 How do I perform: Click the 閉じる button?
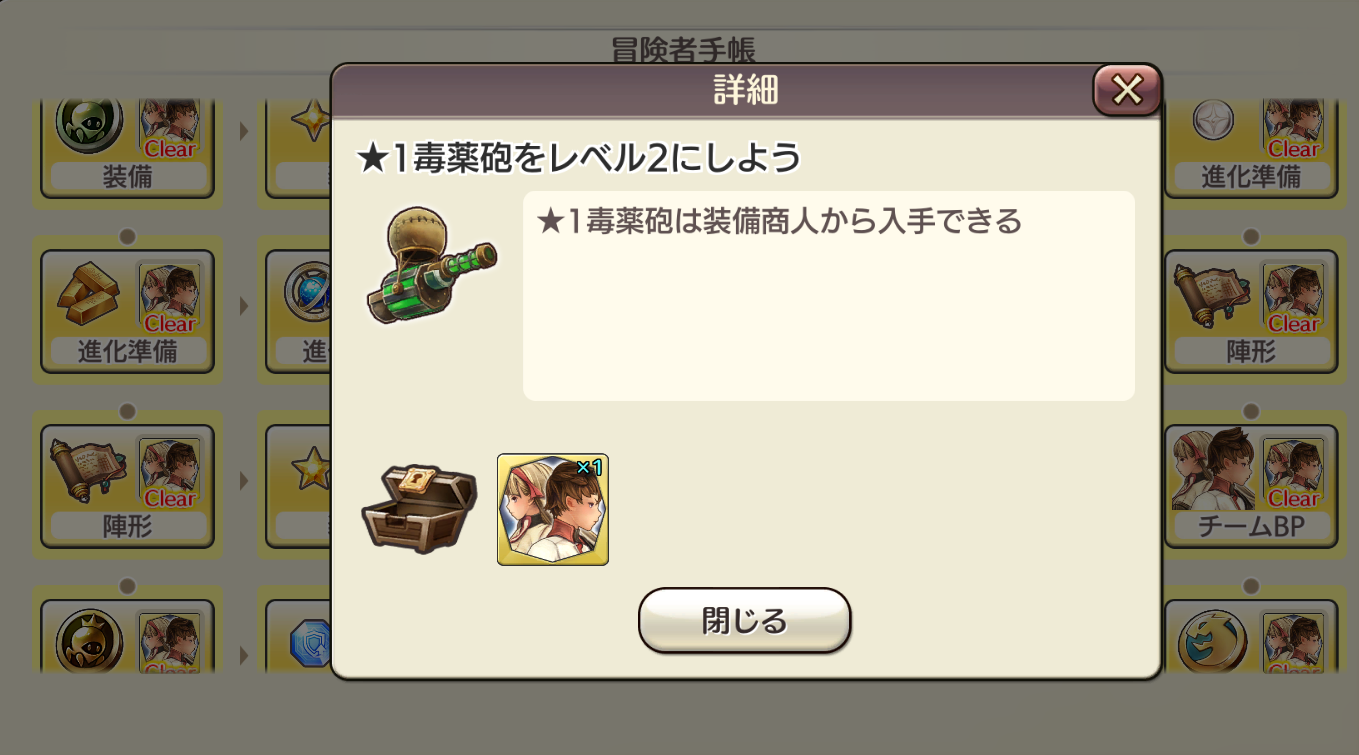pyautogui.click(x=744, y=621)
